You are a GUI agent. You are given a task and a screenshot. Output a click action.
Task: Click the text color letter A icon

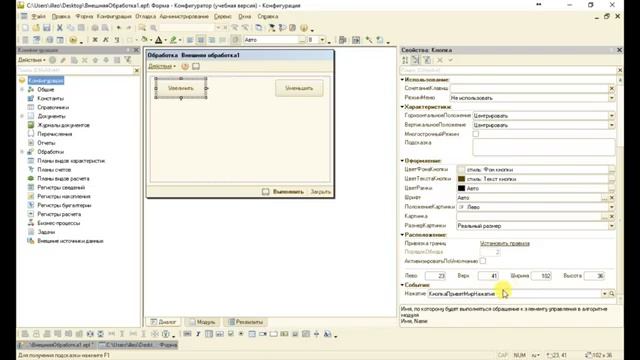[159, 40]
